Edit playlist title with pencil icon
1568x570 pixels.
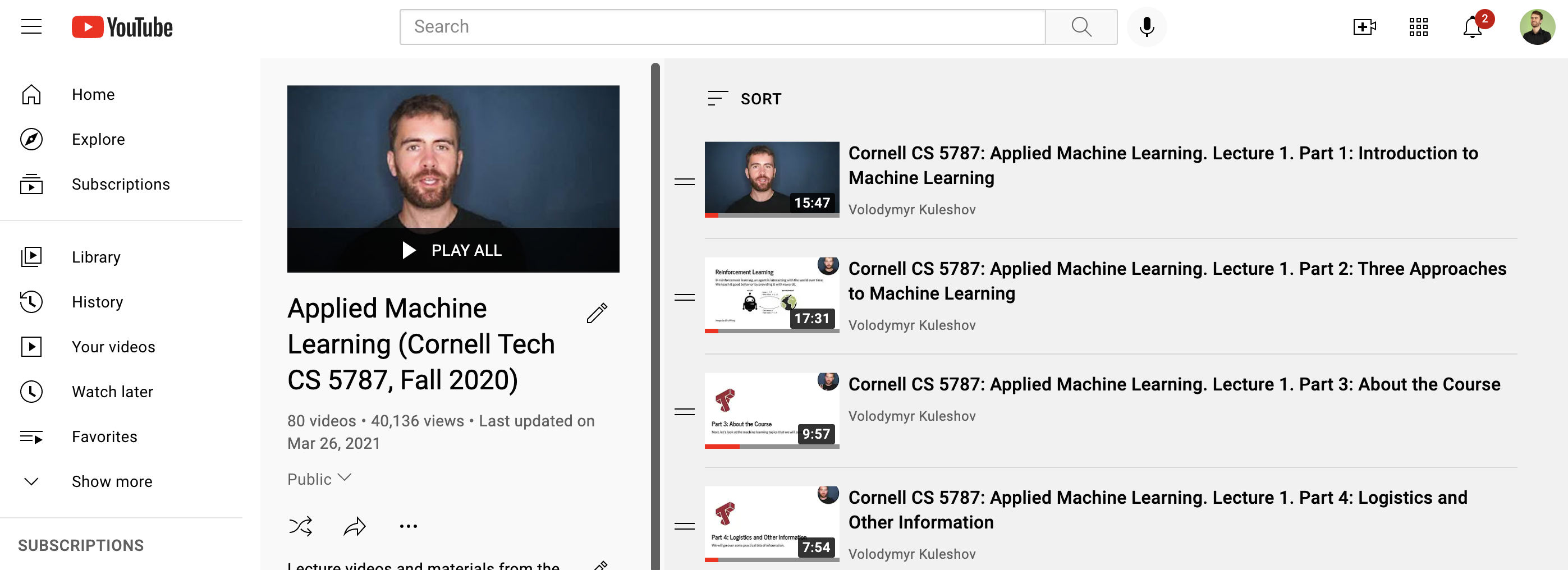(x=597, y=312)
